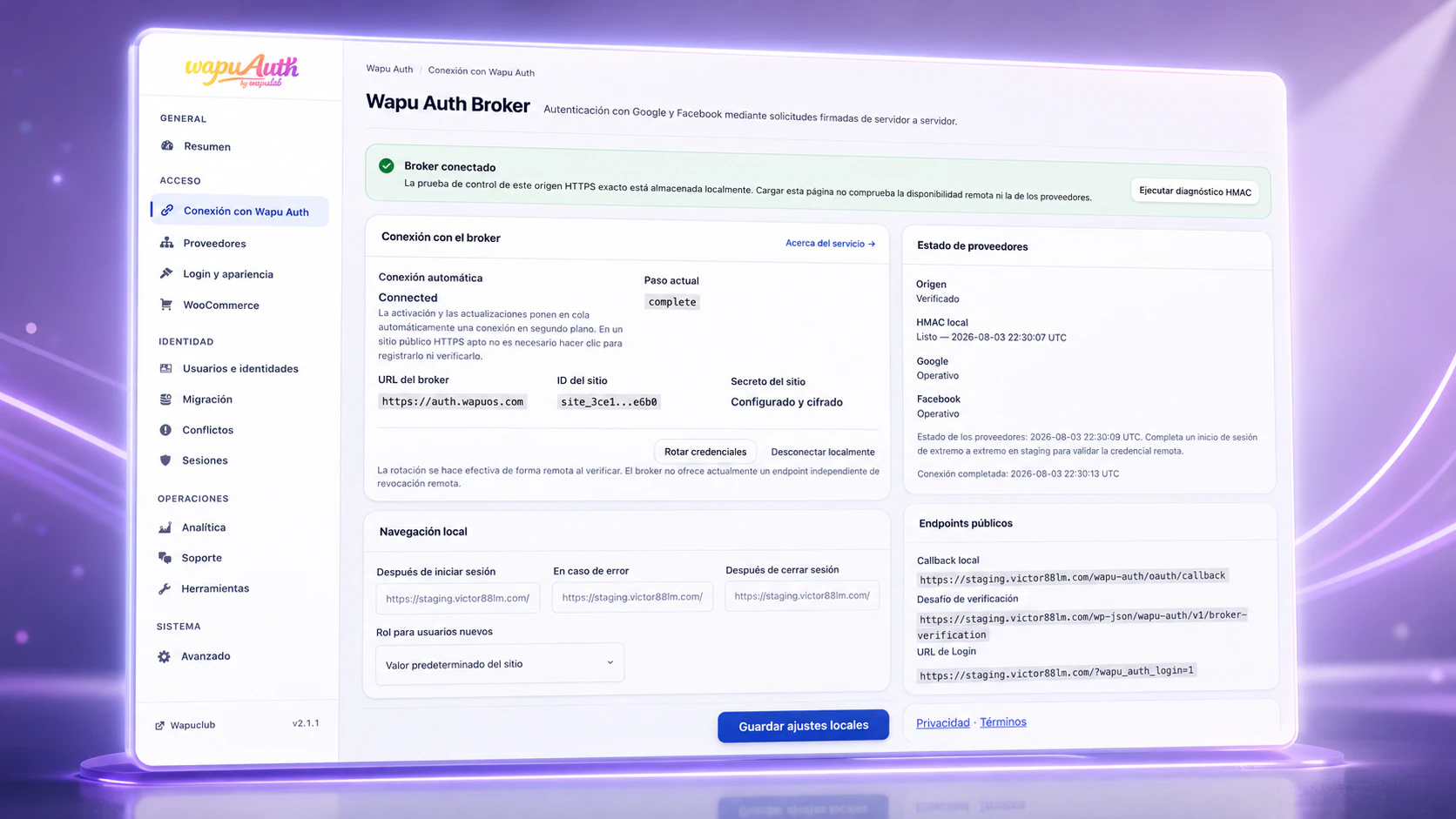This screenshot has height=819, width=1456.
Task: Click the En caso de error field
Action: coord(632,597)
